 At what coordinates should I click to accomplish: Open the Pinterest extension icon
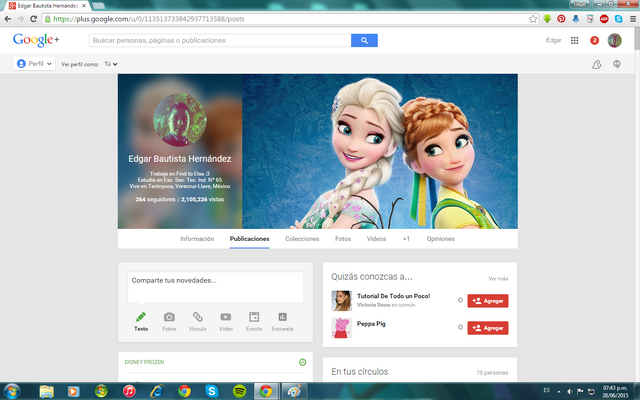(x=562, y=19)
